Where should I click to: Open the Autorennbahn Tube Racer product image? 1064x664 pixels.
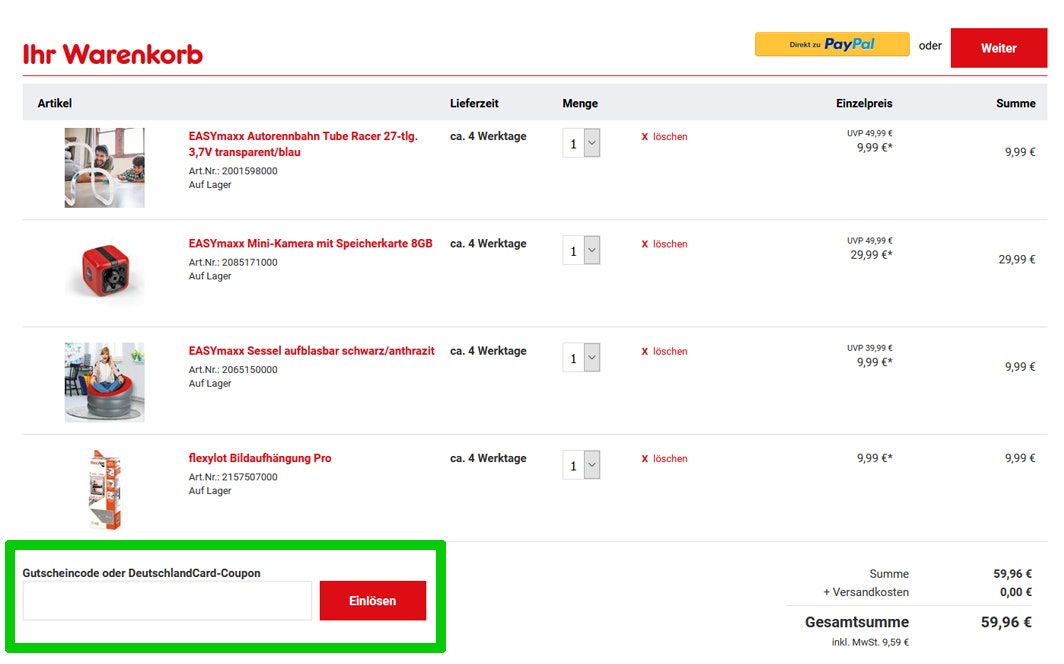104,167
